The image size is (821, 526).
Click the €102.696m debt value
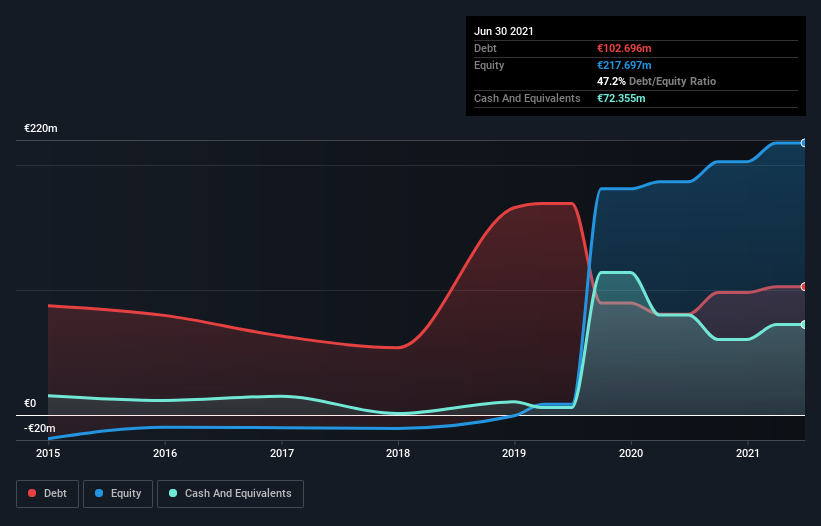tap(624, 49)
